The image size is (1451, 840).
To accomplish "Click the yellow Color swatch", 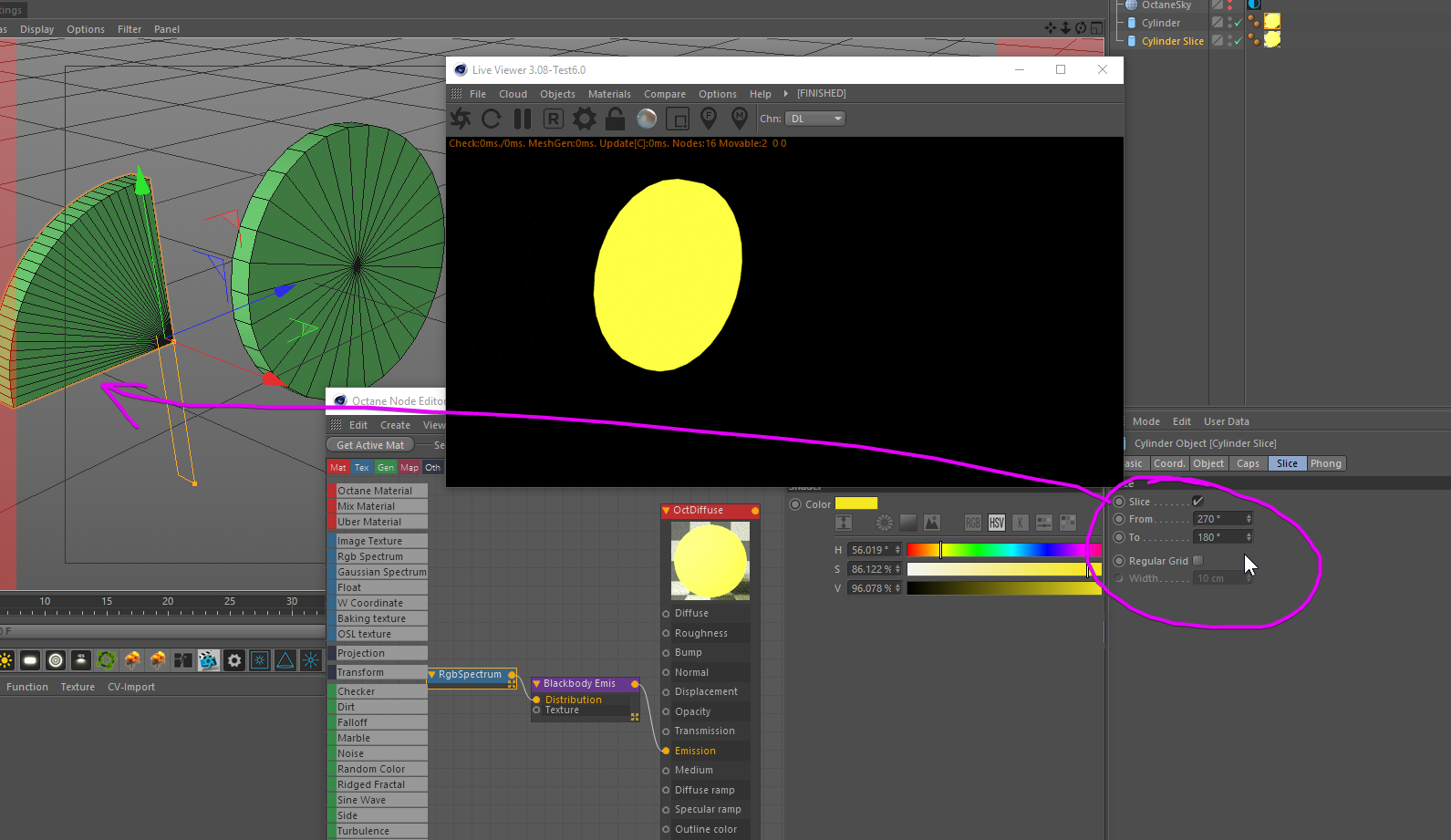I will click(856, 503).
